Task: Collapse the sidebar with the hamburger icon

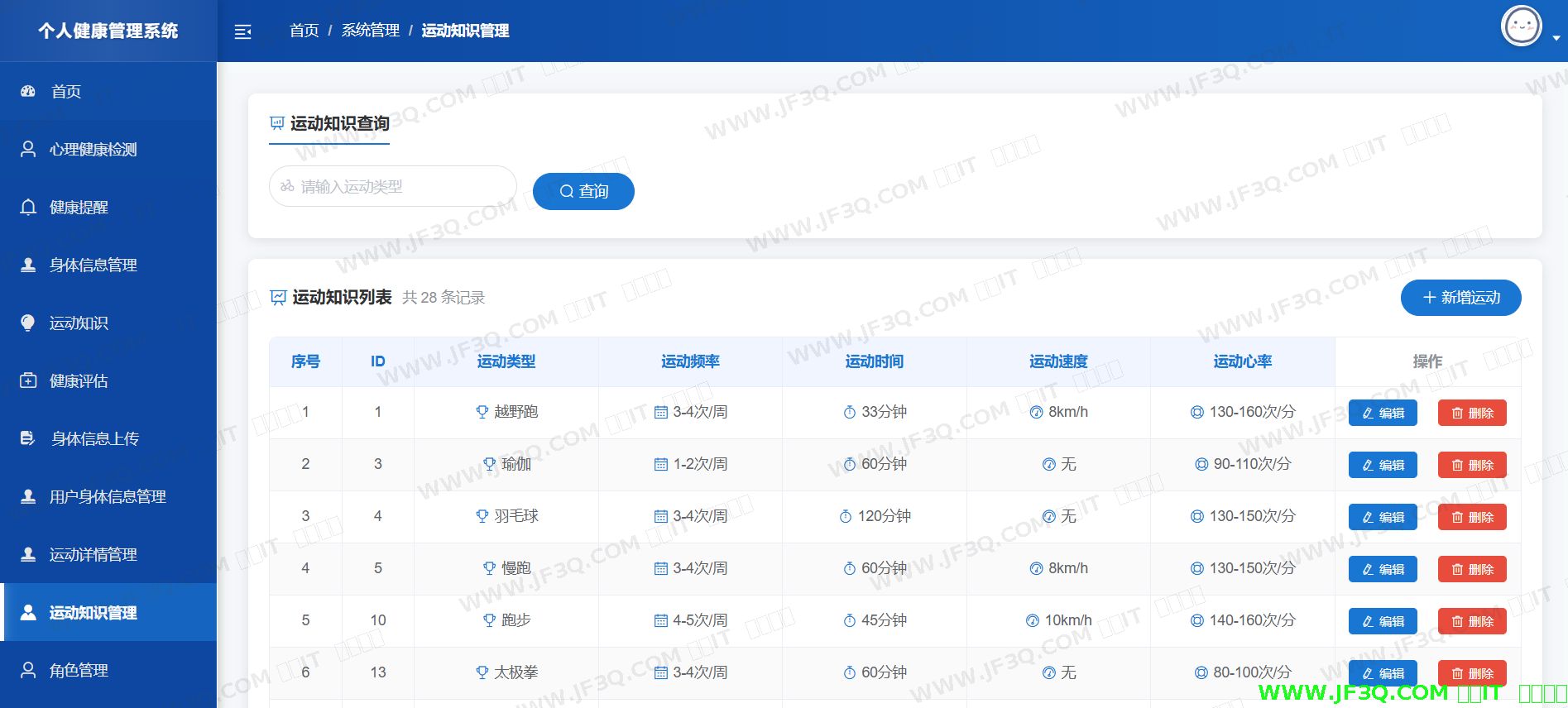Action: pos(242,32)
